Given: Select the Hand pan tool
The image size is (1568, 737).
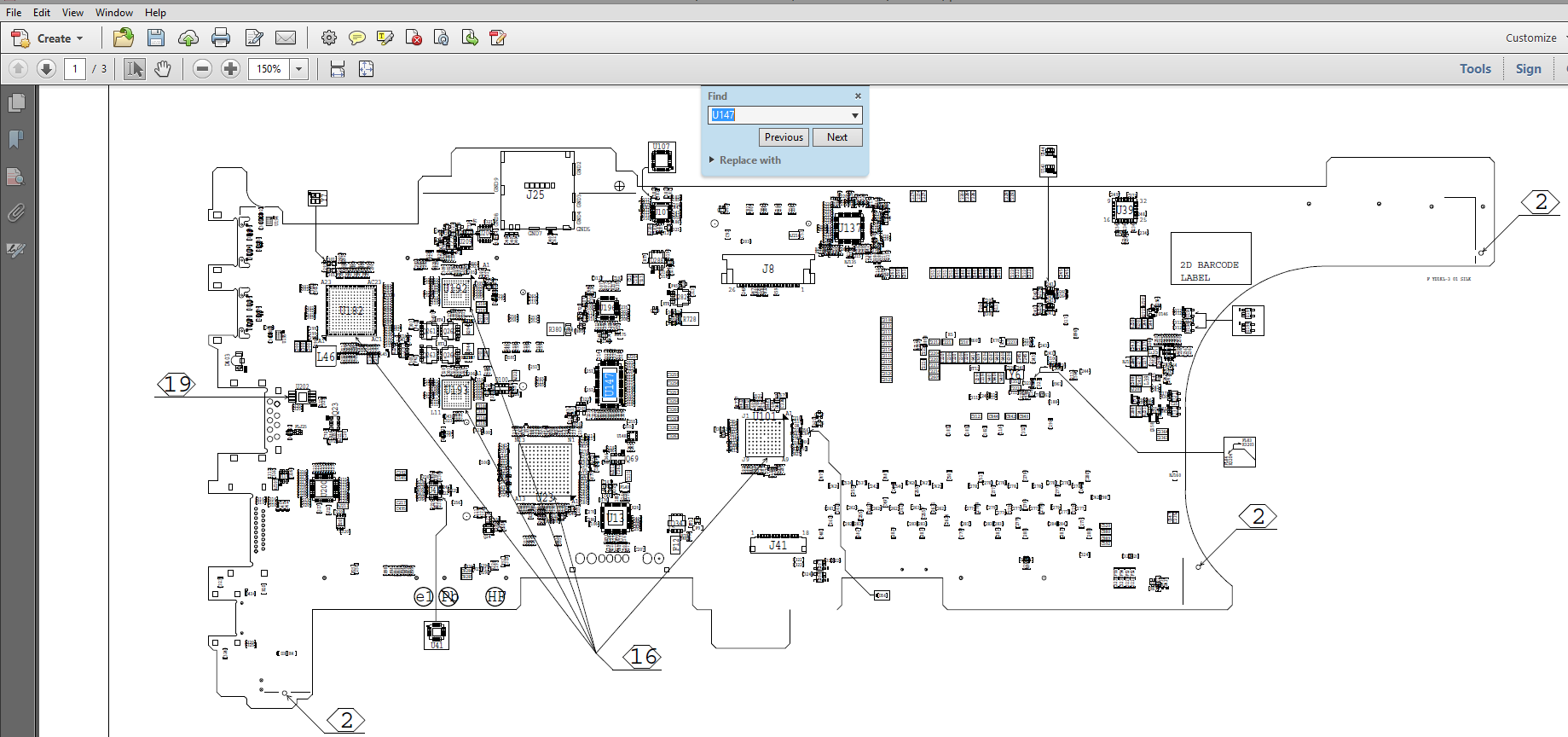Looking at the screenshot, I should (x=163, y=69).
